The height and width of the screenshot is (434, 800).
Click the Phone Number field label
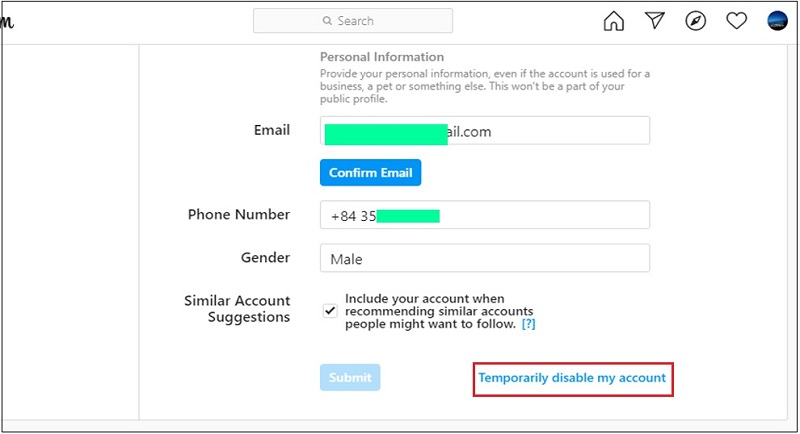239,214
